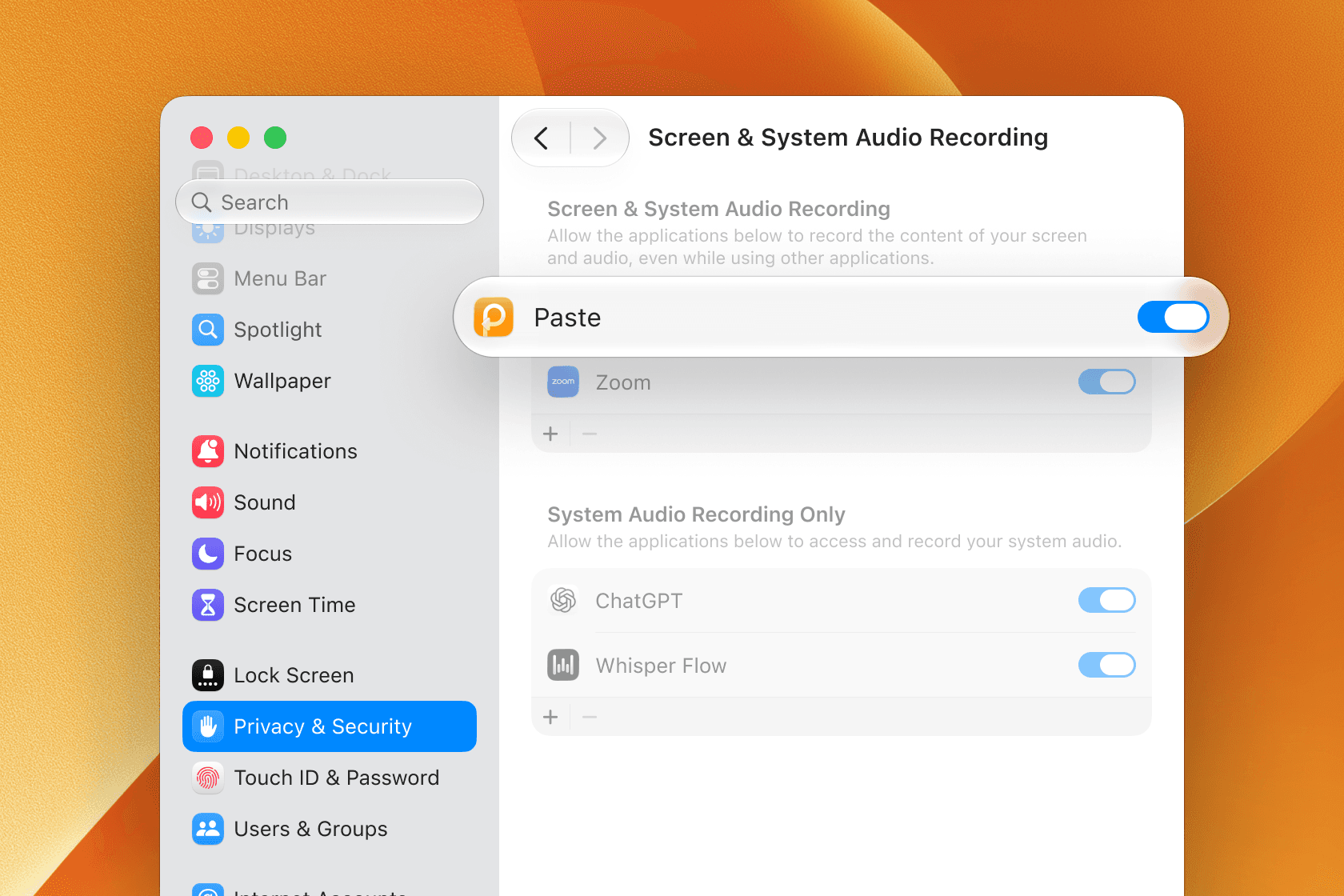Click the Zoom app icon
The height and width of the screenshot is (896, 1344).
point(563,382)
